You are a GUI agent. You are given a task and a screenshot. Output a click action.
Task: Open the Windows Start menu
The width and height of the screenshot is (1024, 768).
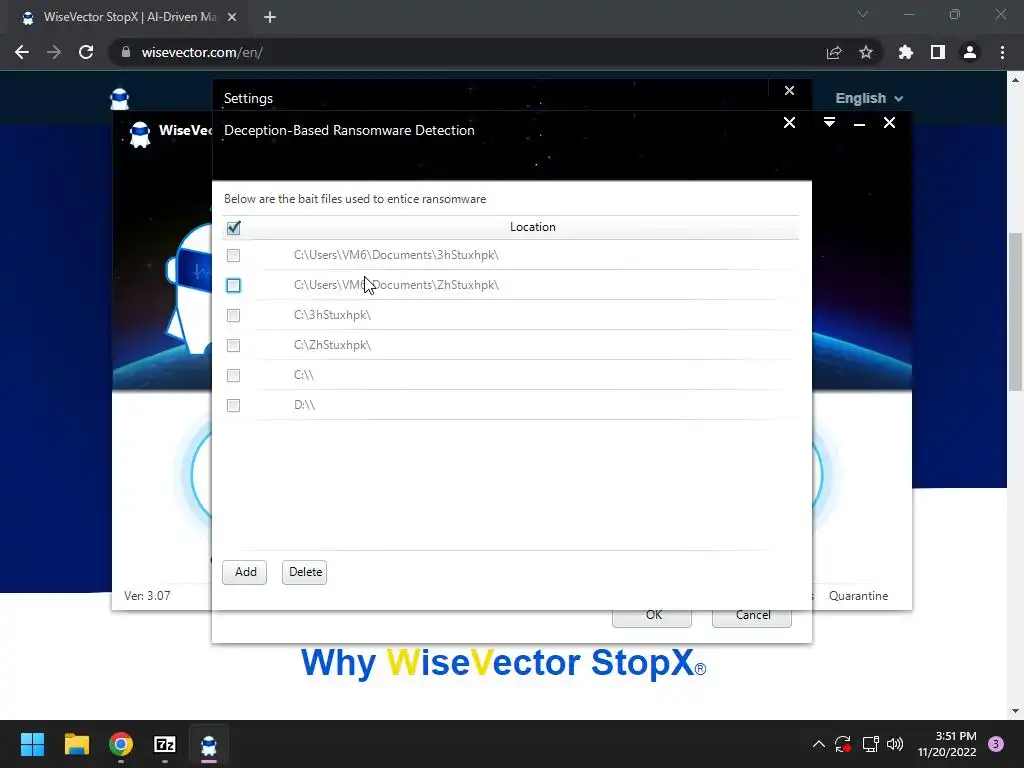pyautogui.click(x=32, y=744)
